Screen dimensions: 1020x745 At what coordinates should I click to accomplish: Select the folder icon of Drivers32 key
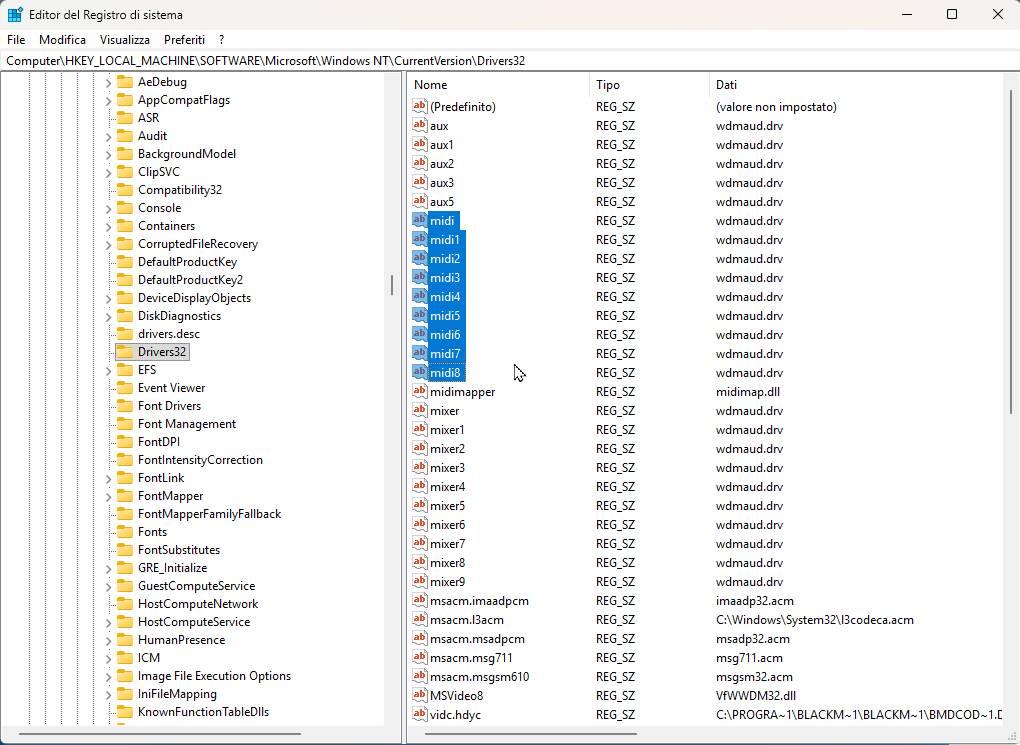coord(125,352)
